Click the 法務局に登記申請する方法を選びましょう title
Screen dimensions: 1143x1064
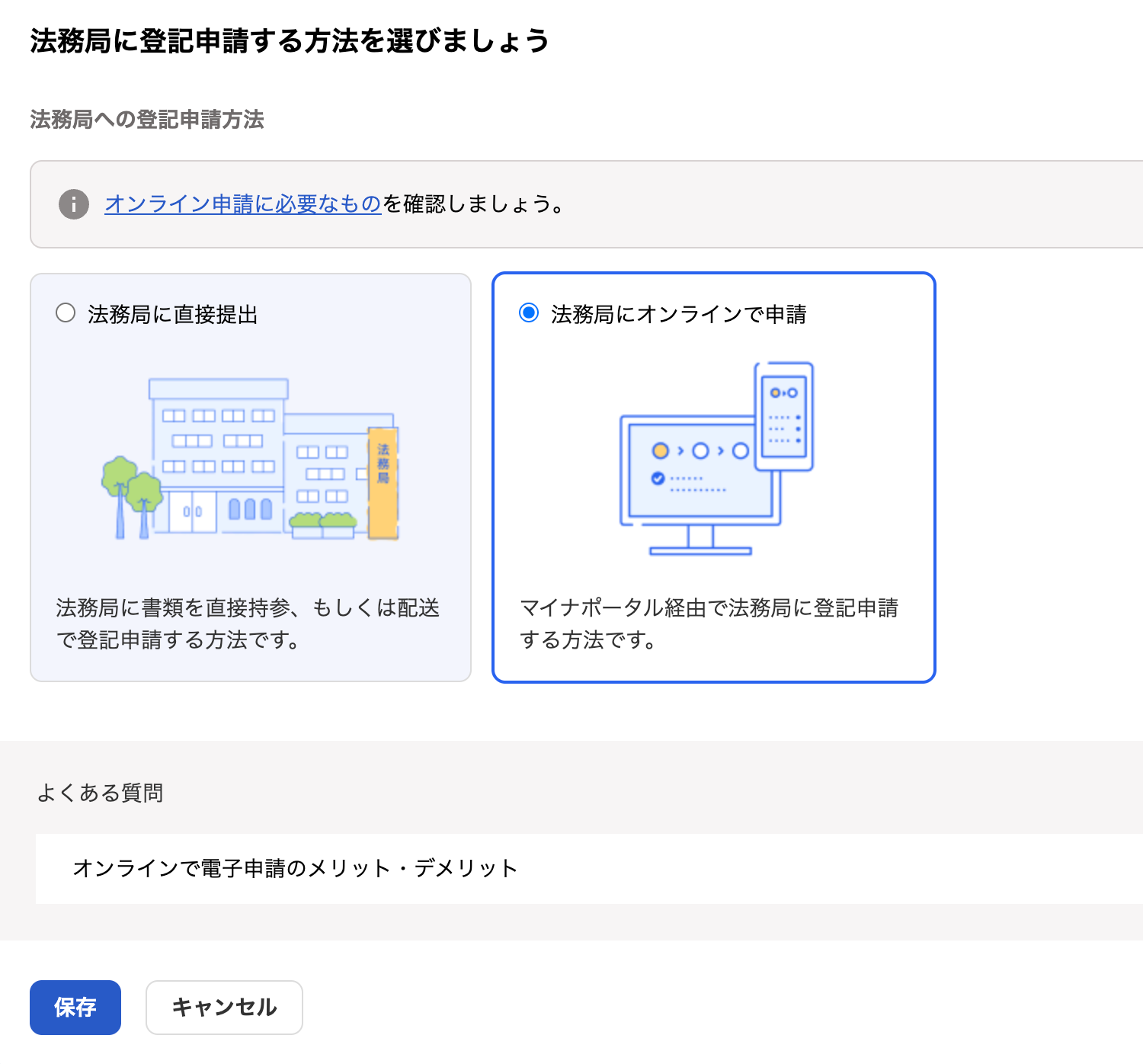click(x=290, y=41)
